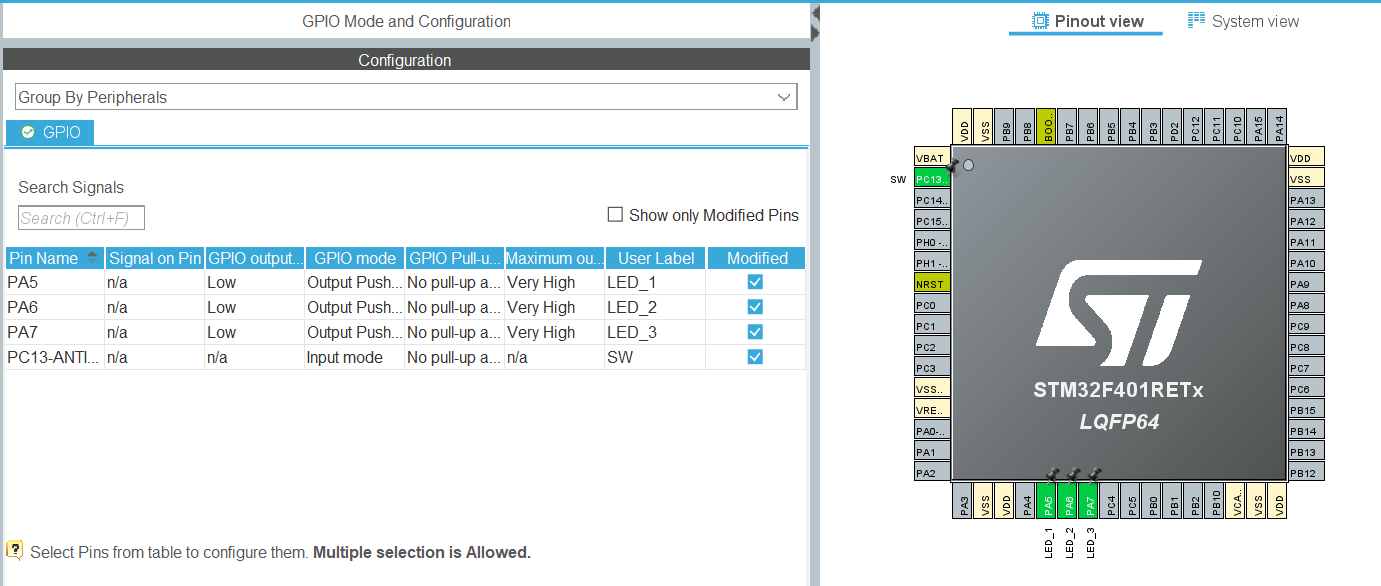The height and width of the screenshot is (586, 1381).
Task: Click the User Label column header
Action: pos(656,258)
